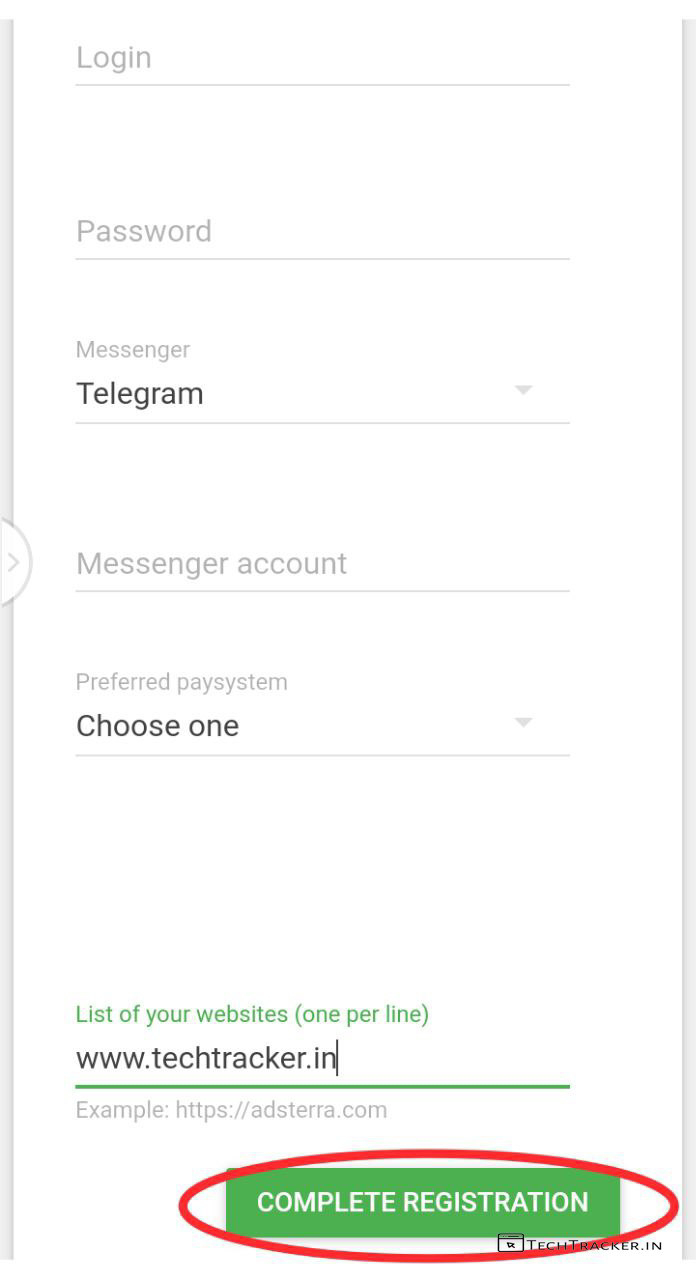696x1280 pixels.
Task: Open the Preferred paysystem dropdown
Action: tap(322, 726)
